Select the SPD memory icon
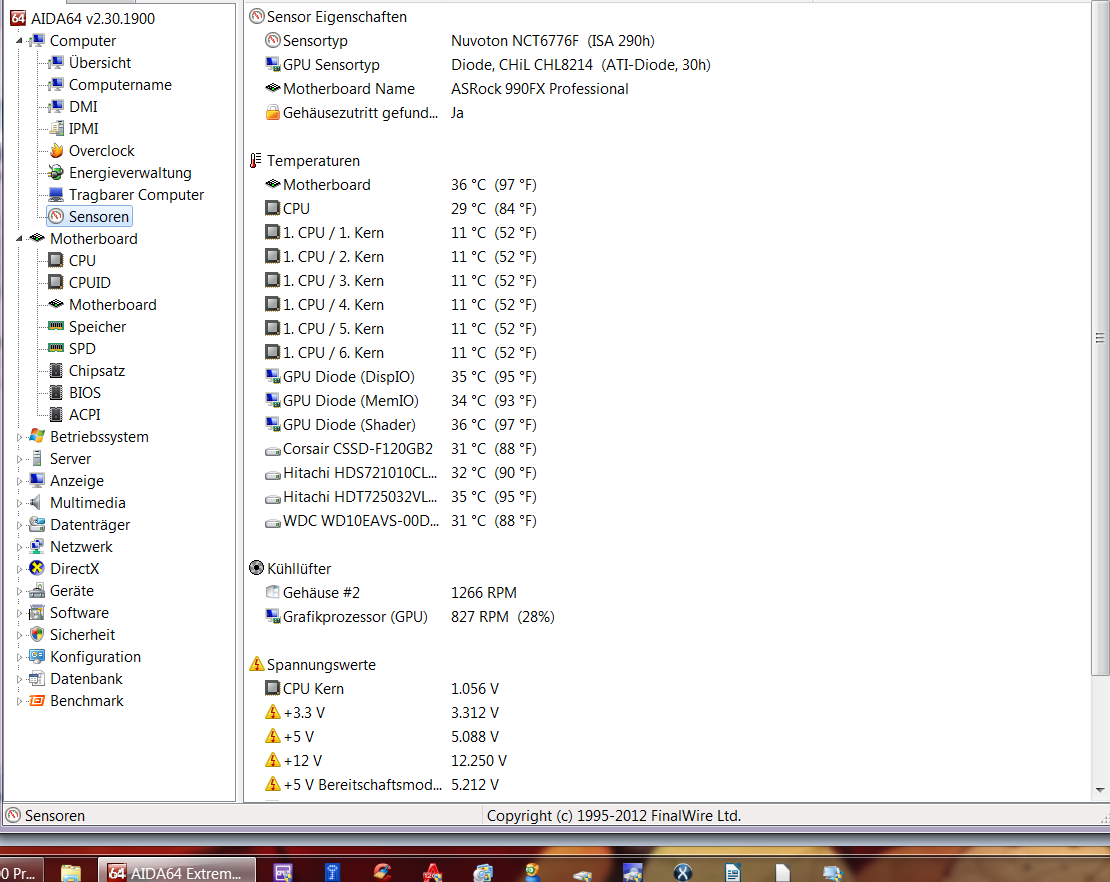 (56, 348)
